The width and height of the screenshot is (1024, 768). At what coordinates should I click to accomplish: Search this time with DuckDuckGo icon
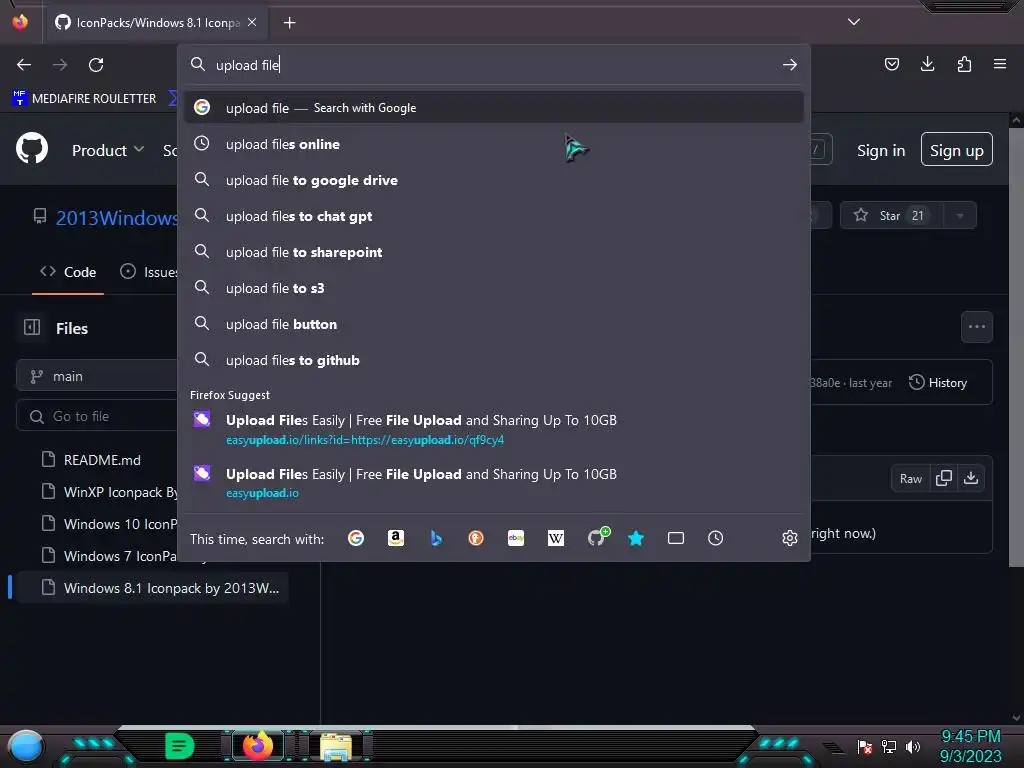point(476,538)
